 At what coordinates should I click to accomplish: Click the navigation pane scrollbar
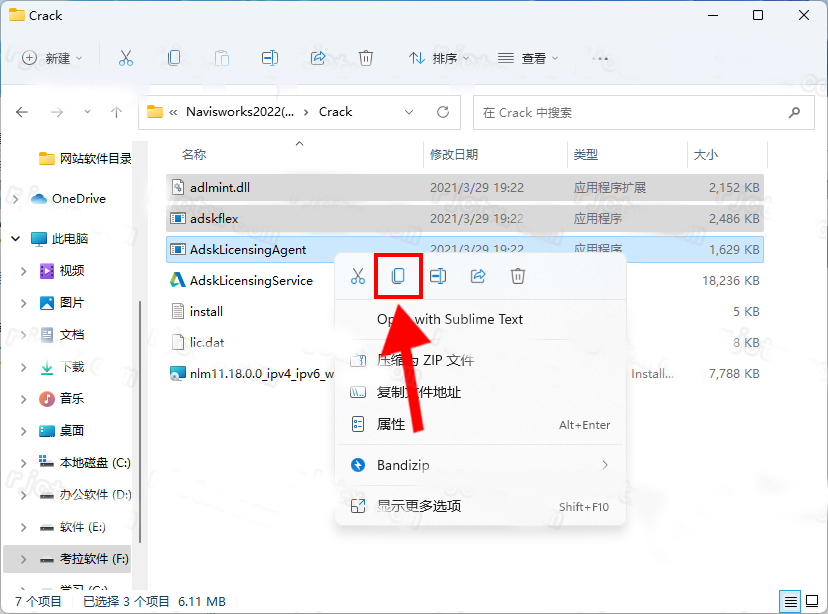pos(140,421)
